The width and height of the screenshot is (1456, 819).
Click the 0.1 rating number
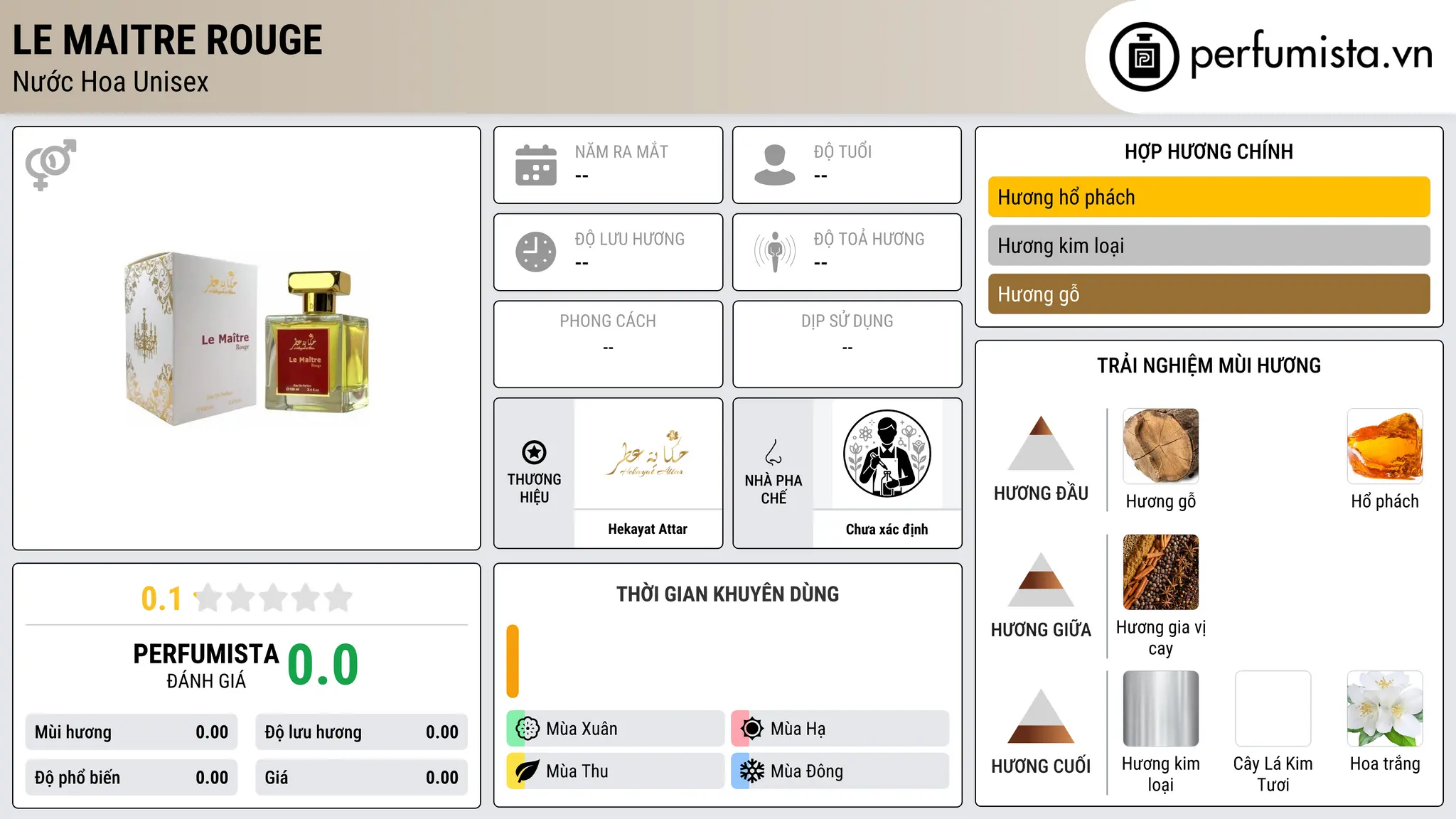point(161,599)
